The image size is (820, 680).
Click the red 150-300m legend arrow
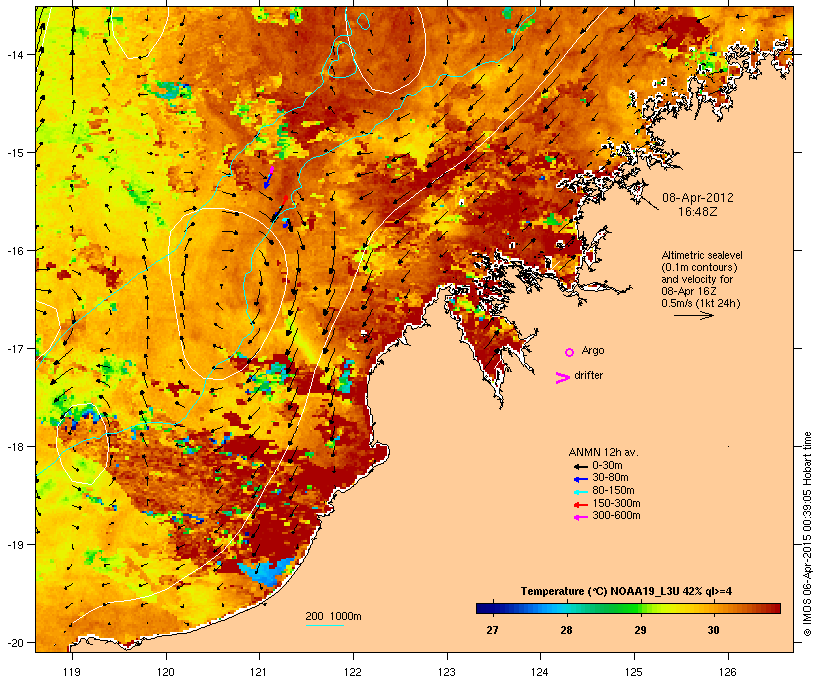click(580, 505)
